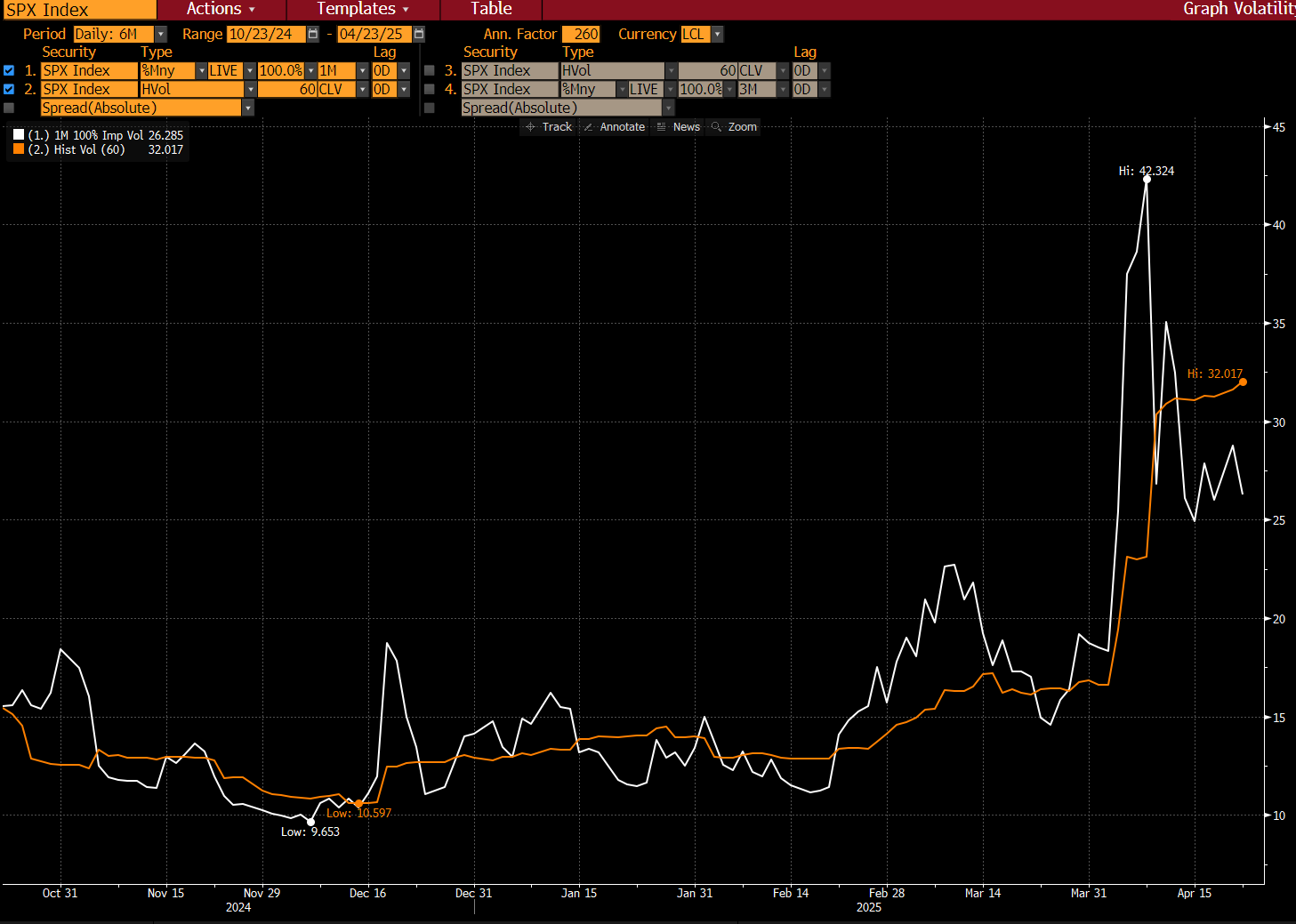Screen dimensions: 1296x924
Task: Click the Security field of row 2
Action: coord(90,89)
